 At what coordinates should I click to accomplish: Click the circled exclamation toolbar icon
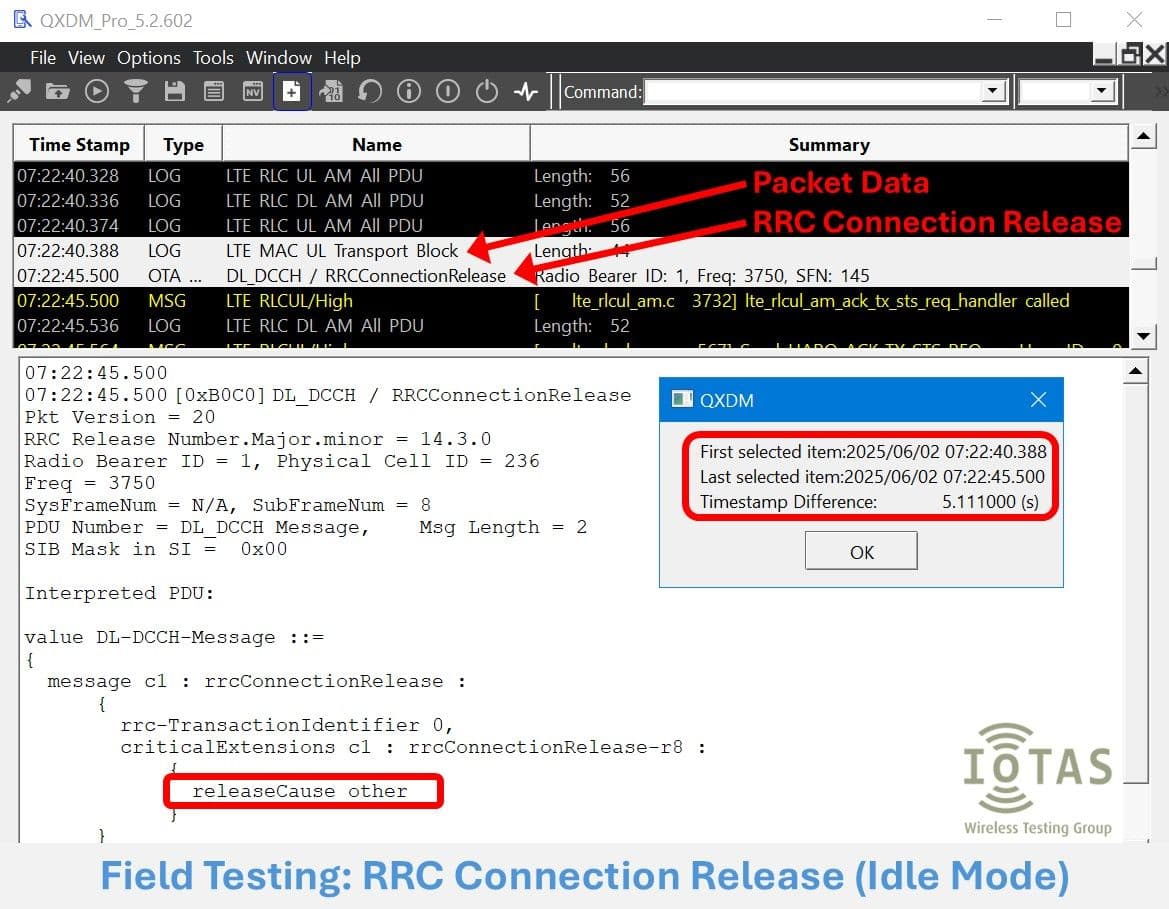(448, 92)
